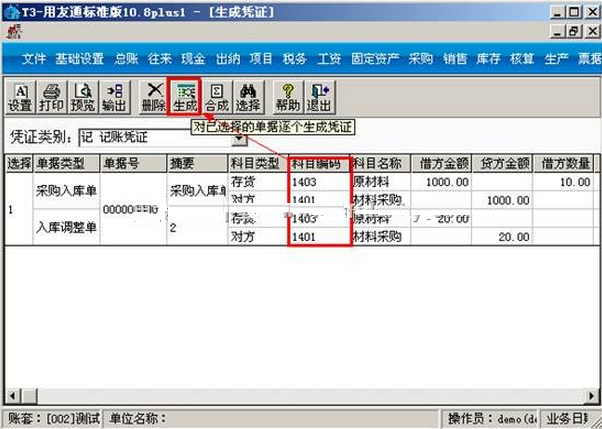Click the 打印 (Print) toolbar icon

(x=51, y=96)
